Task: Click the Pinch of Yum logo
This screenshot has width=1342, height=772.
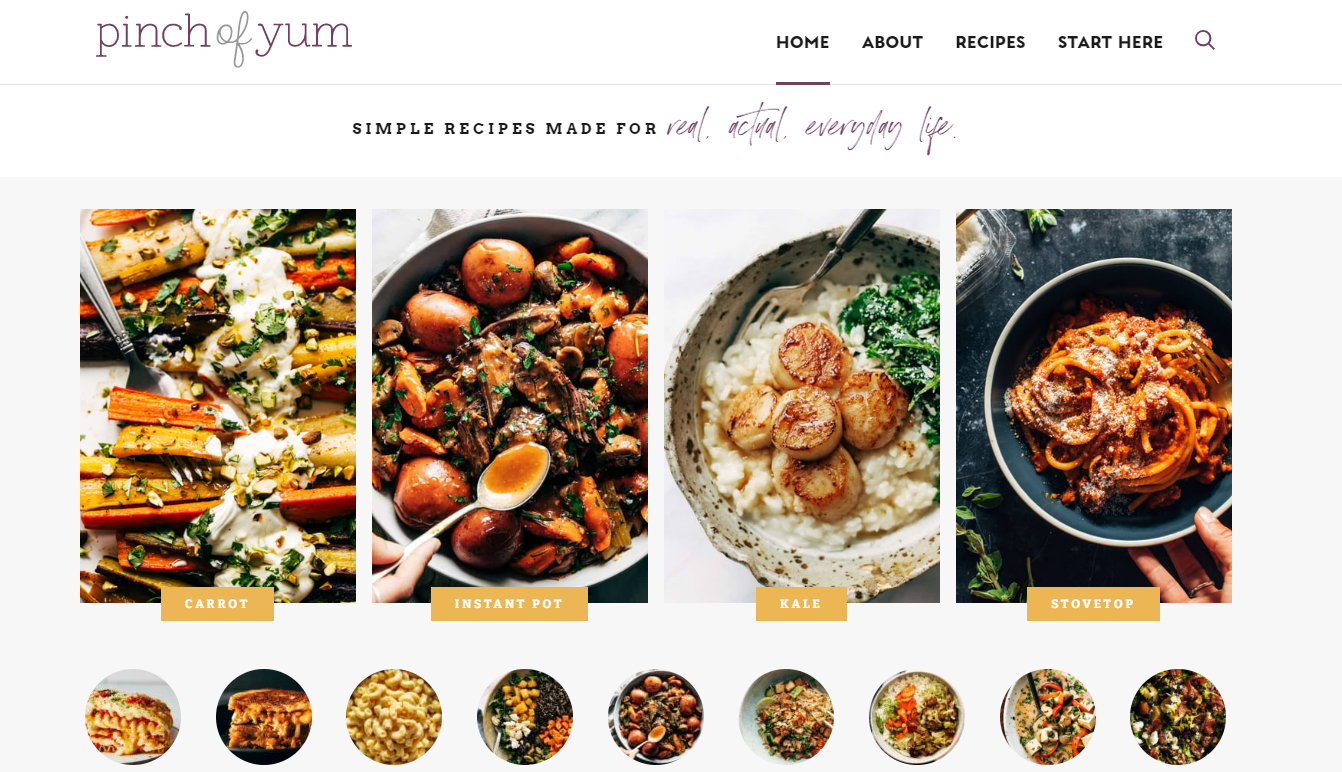Action: coord(224,38)
